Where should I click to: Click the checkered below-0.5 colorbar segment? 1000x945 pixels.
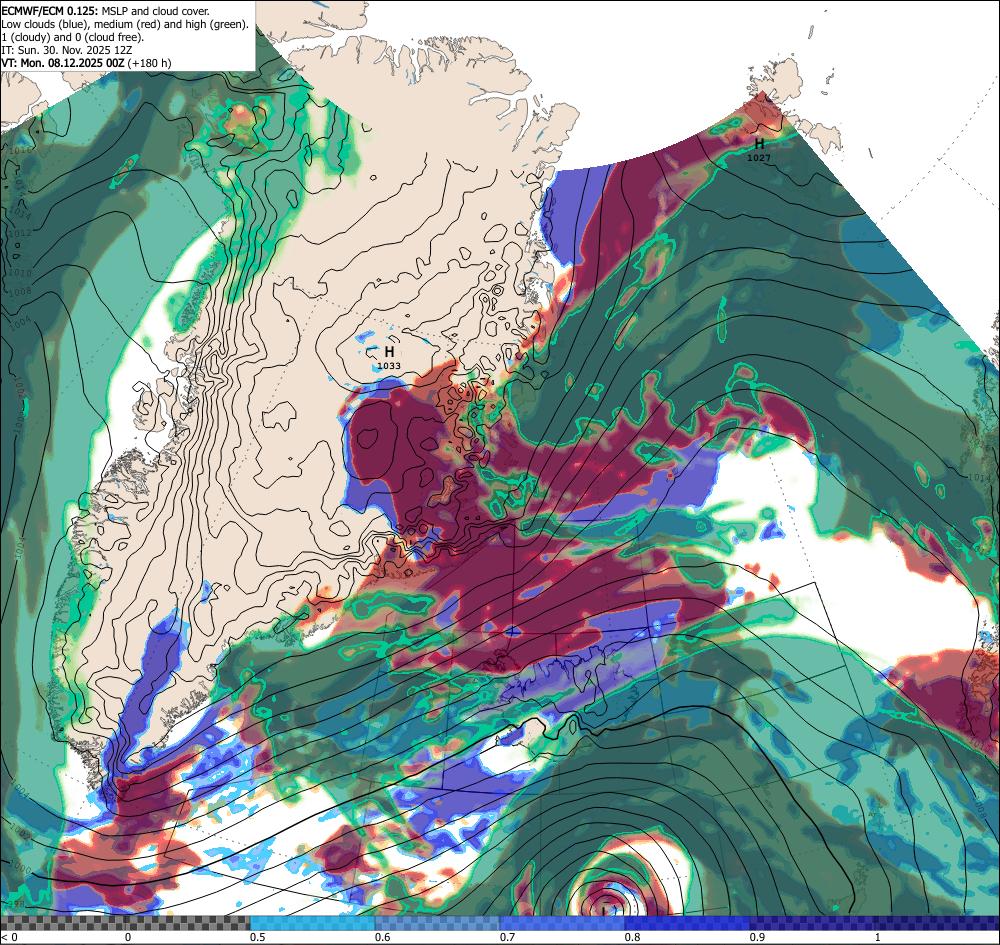pyautogui.click(x=125, y=923)
